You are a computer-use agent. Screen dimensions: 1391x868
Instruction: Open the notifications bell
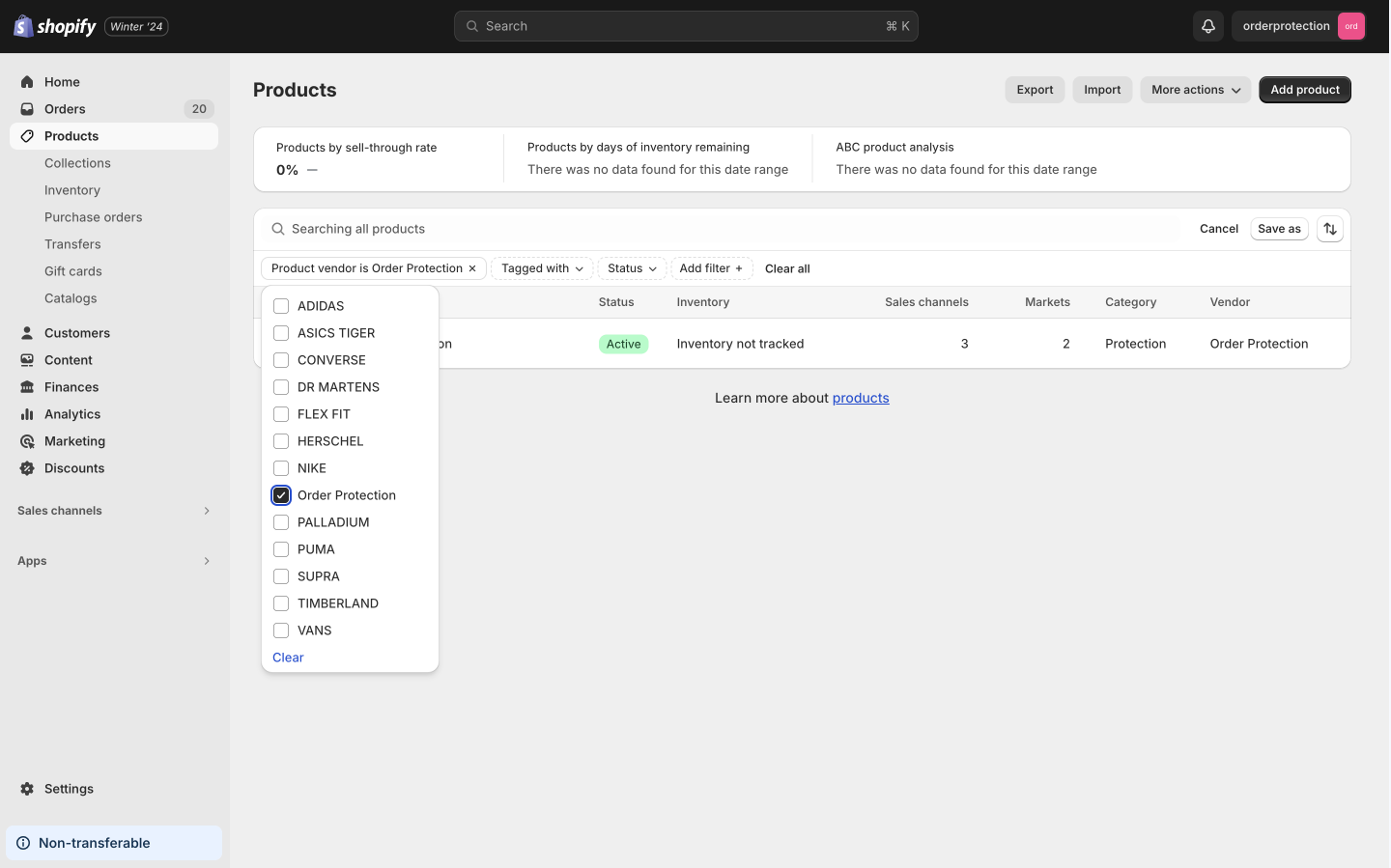coord(1208,26)
